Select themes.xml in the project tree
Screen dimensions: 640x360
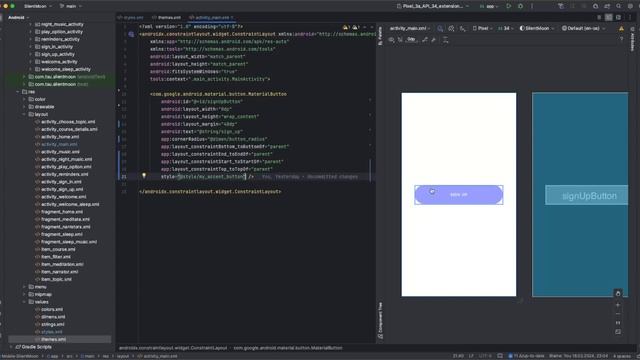pos(53,339)
